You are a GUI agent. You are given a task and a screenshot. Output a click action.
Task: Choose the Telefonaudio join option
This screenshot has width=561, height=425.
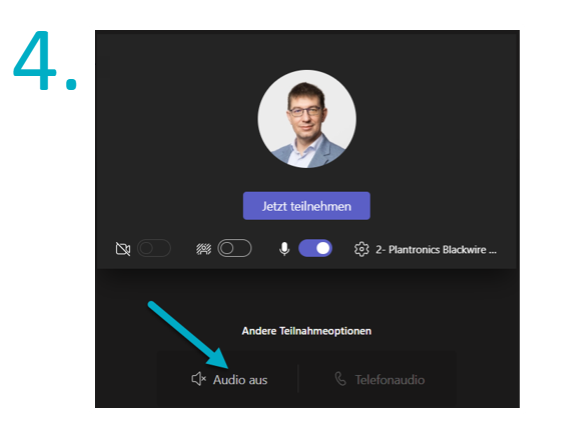379,379
